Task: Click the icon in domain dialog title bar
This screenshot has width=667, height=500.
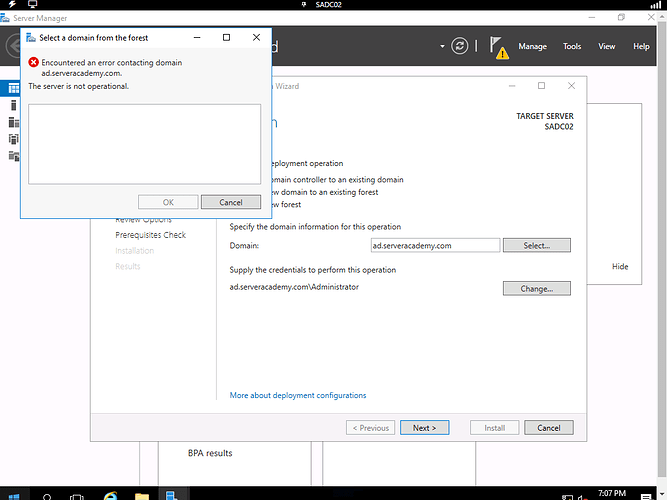Action: (31, 38)
